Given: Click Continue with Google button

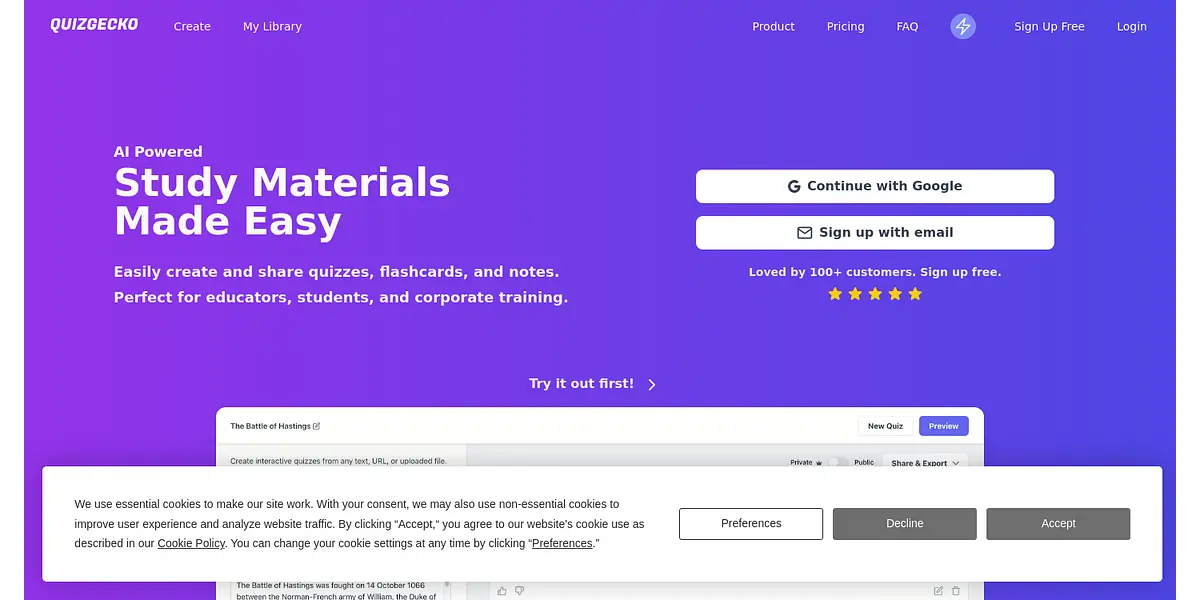Looking at the screenshot, I should (x=875, y=186).
